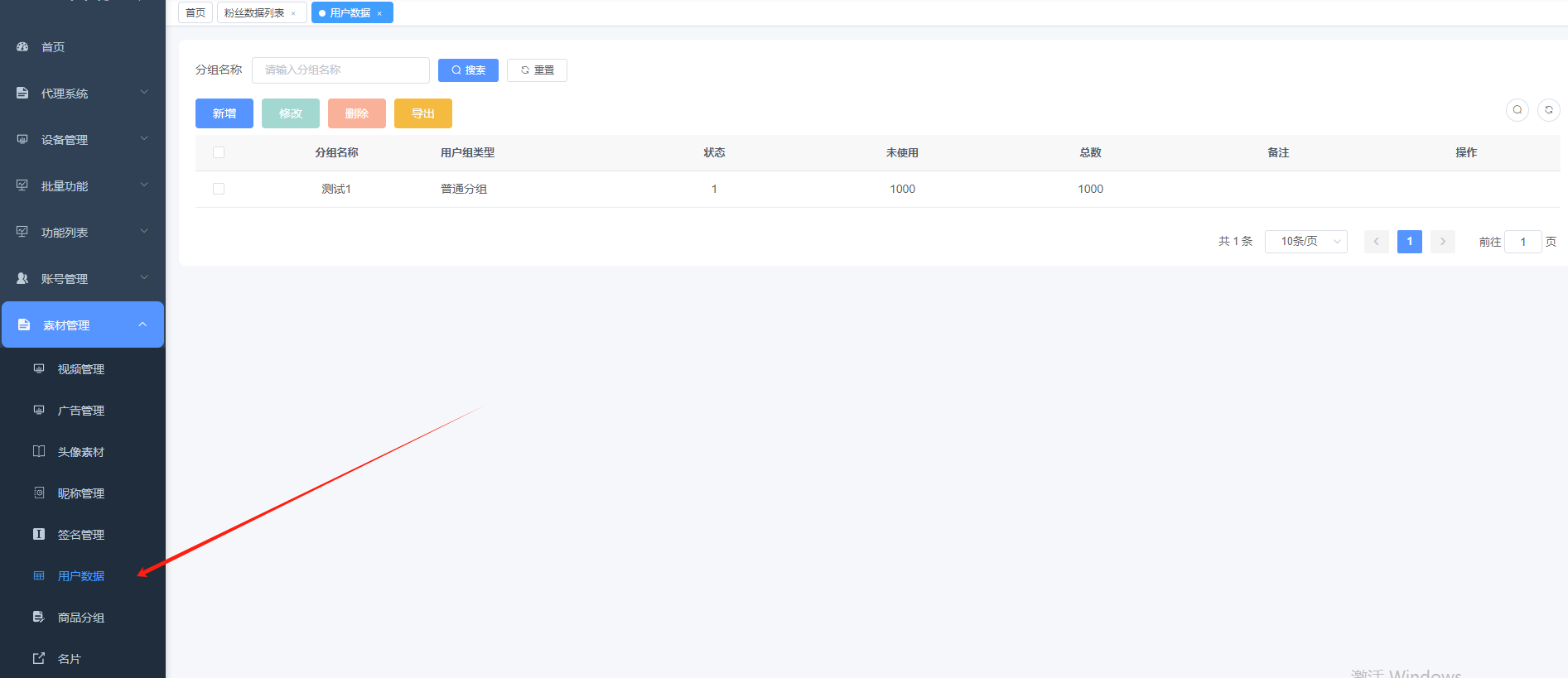Open 商品分组 in the sidebar
Viewport: 1568px width, 678px height.
pos(81,618)
